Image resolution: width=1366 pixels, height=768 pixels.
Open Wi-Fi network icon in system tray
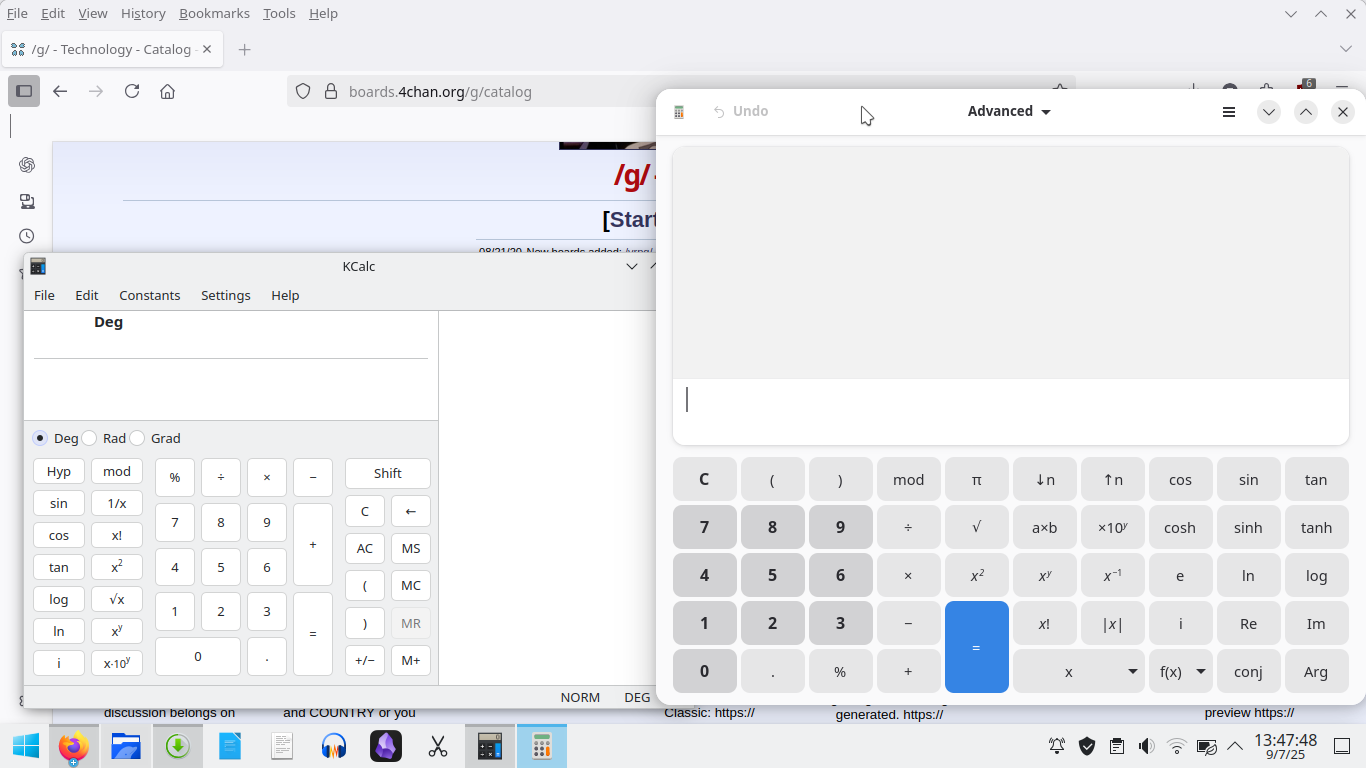point(1177,746)
